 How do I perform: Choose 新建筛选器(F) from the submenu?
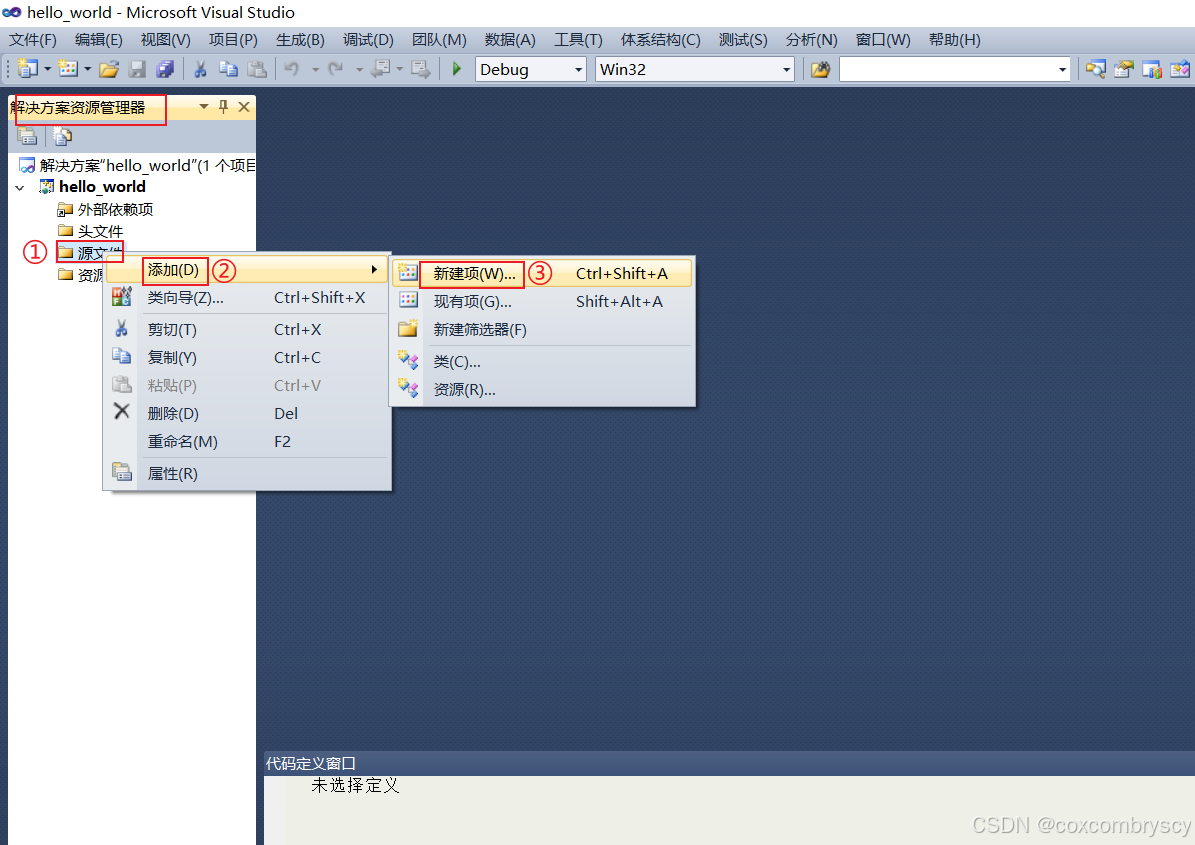pos(543,330)
